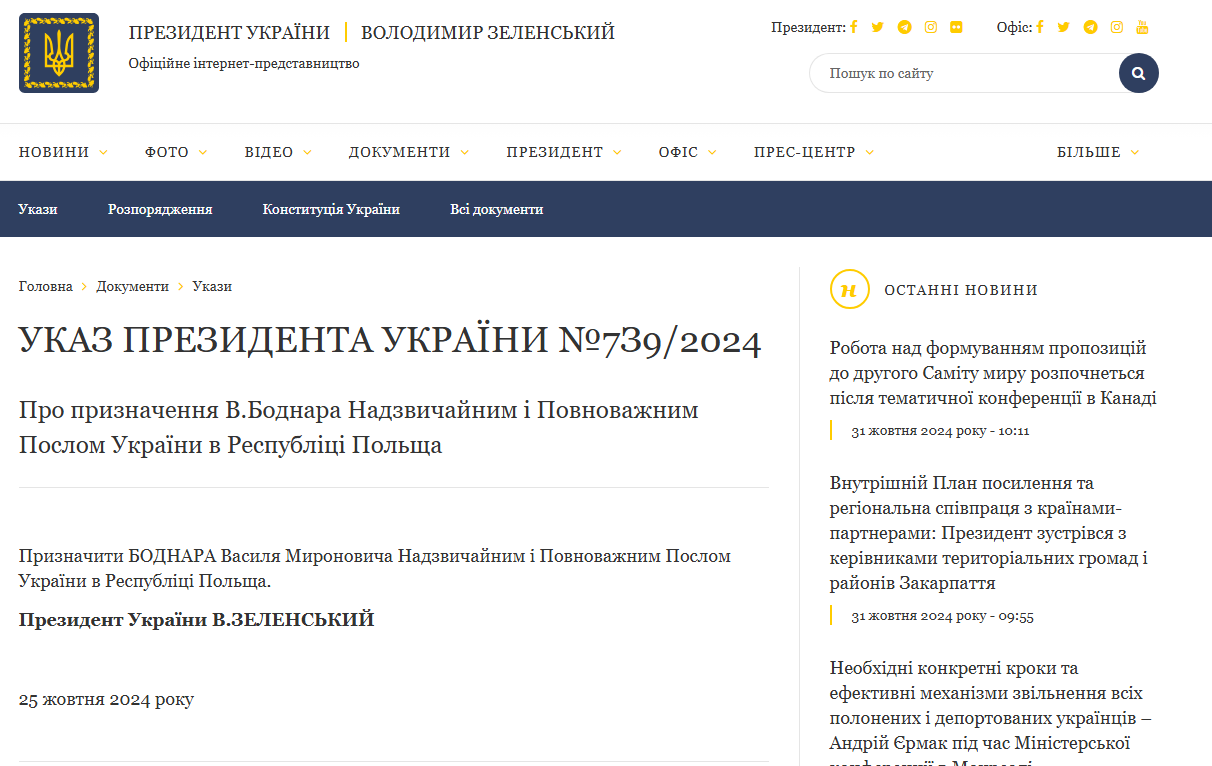The image size is (1212, 766).
Task: Select the Розпорядження menu item
Action: [x=160, y=209]
